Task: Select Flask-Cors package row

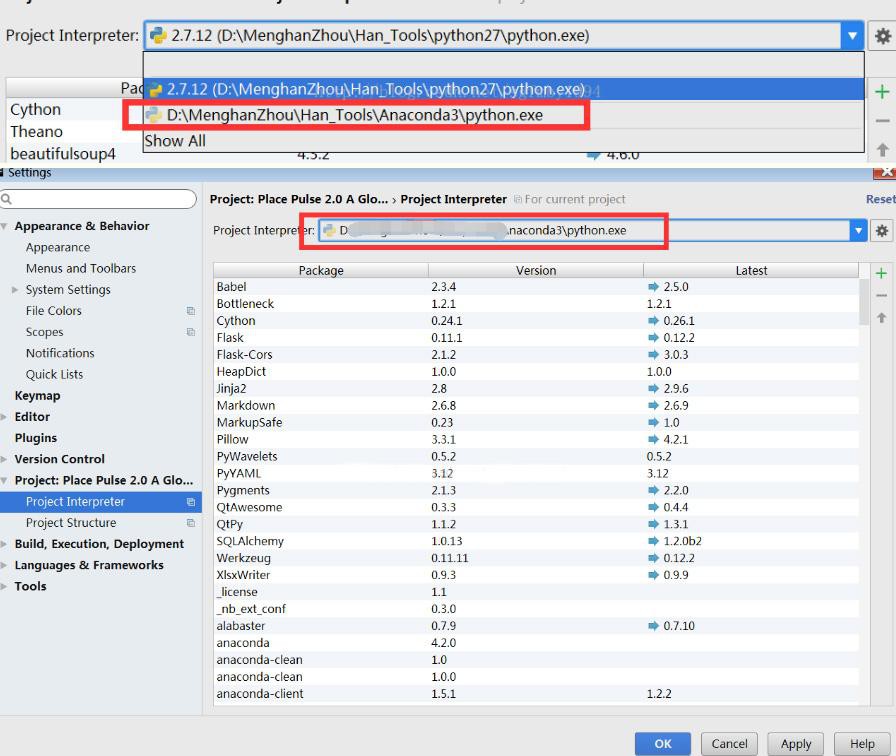Action: point(536,355)
